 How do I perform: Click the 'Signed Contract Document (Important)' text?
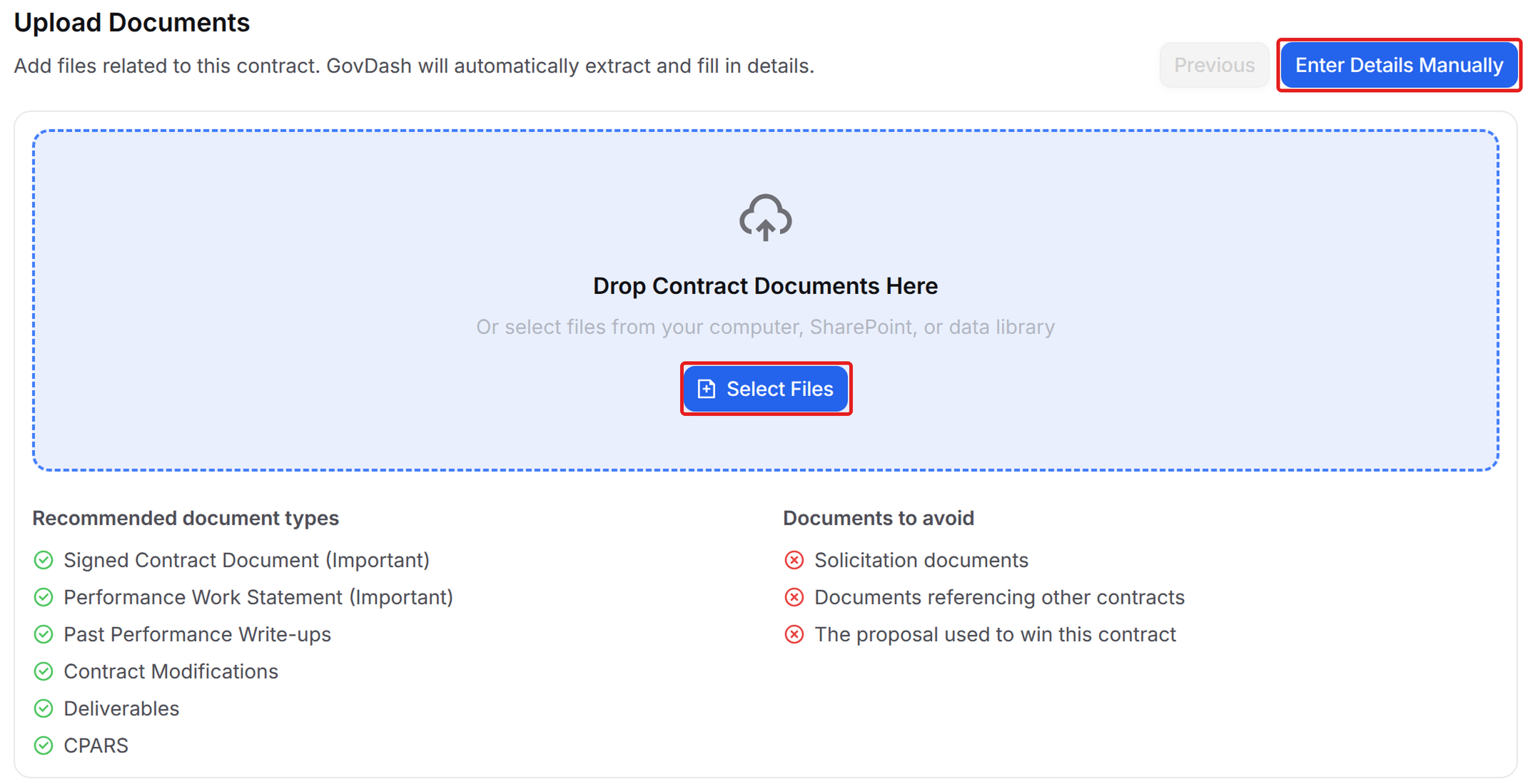pos(246,560)
